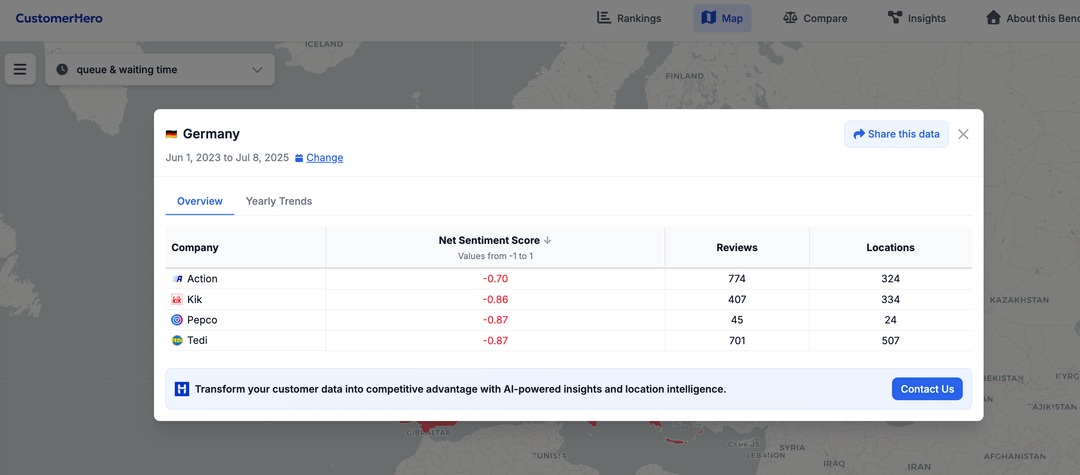Open the hamburger menu button

pyautogui.click(x=20, y=69)
